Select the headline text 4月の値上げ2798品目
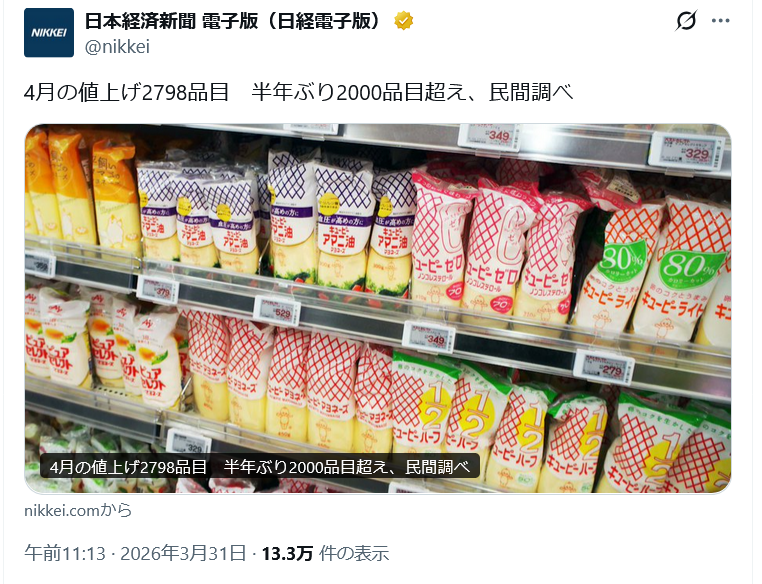Image resolution: width=762 pixels, height=584 pixels. 126,92
